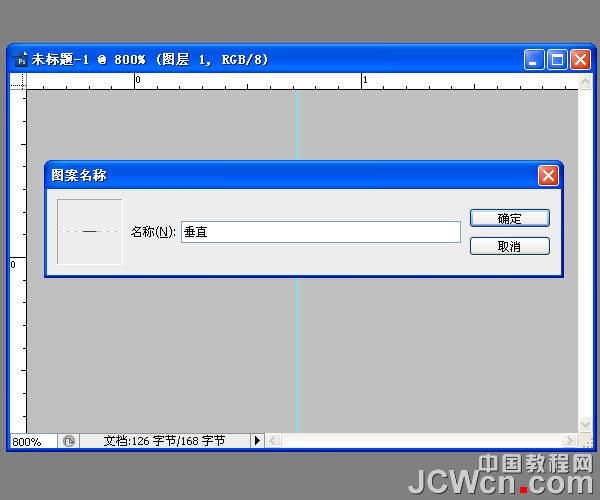
Task: Confirm the pattern name with 确定
Action: 510,218
